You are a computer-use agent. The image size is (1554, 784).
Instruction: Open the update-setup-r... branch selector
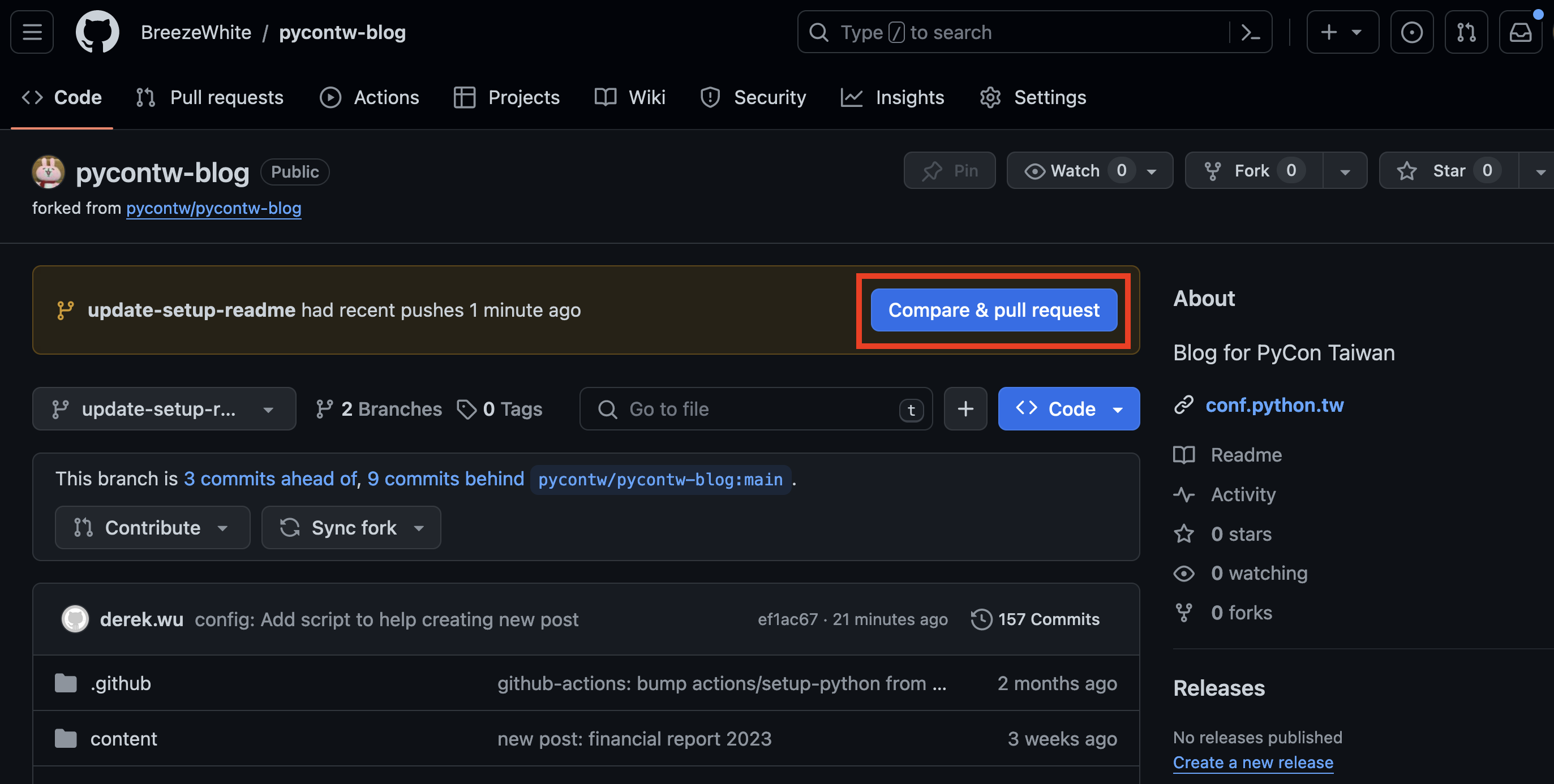[164, 408]
